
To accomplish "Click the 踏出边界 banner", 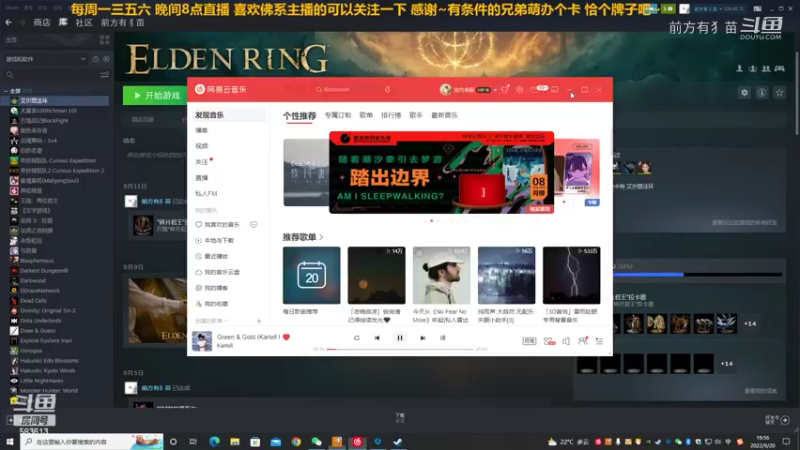I will click(x=441, y=172).
